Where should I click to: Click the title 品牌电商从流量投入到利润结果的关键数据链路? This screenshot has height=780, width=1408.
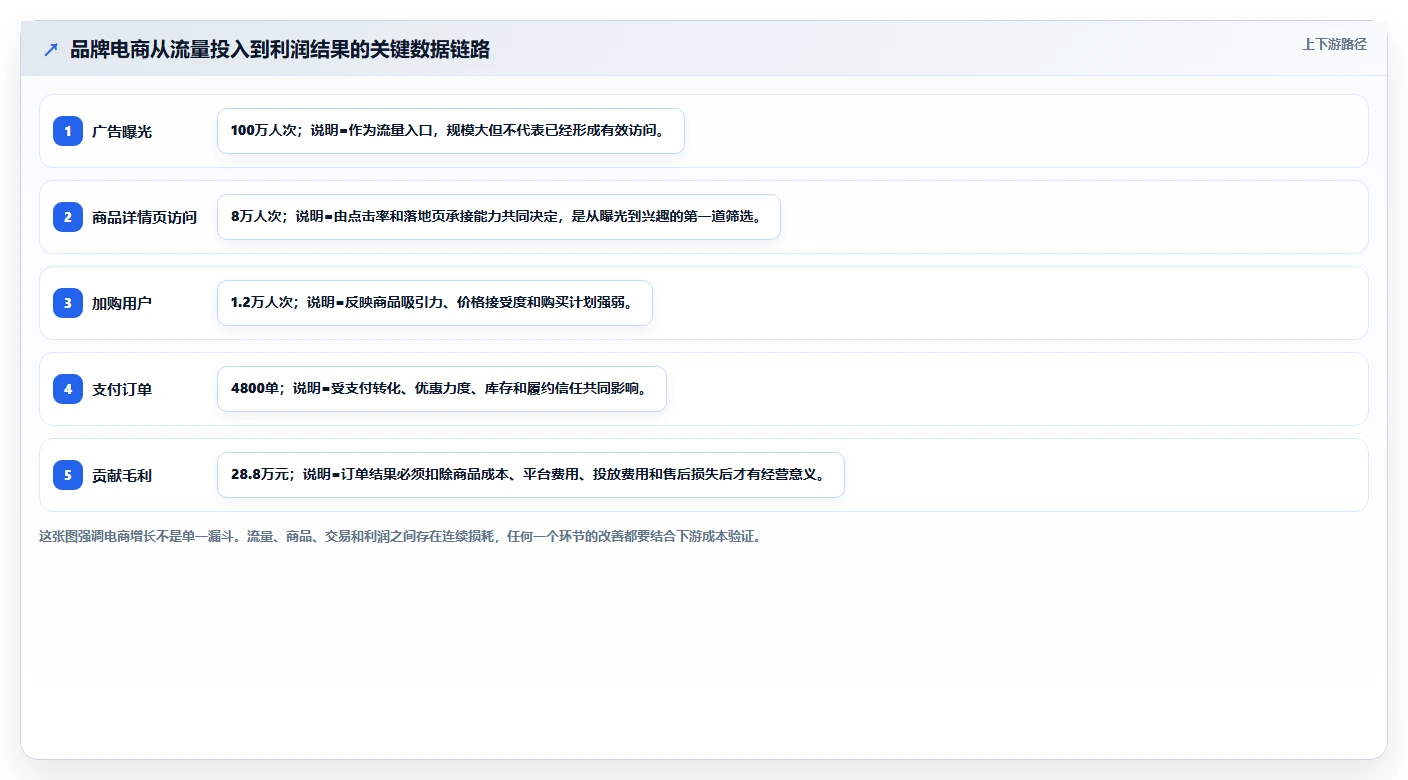pyautogui.click(x=280, y=50)
